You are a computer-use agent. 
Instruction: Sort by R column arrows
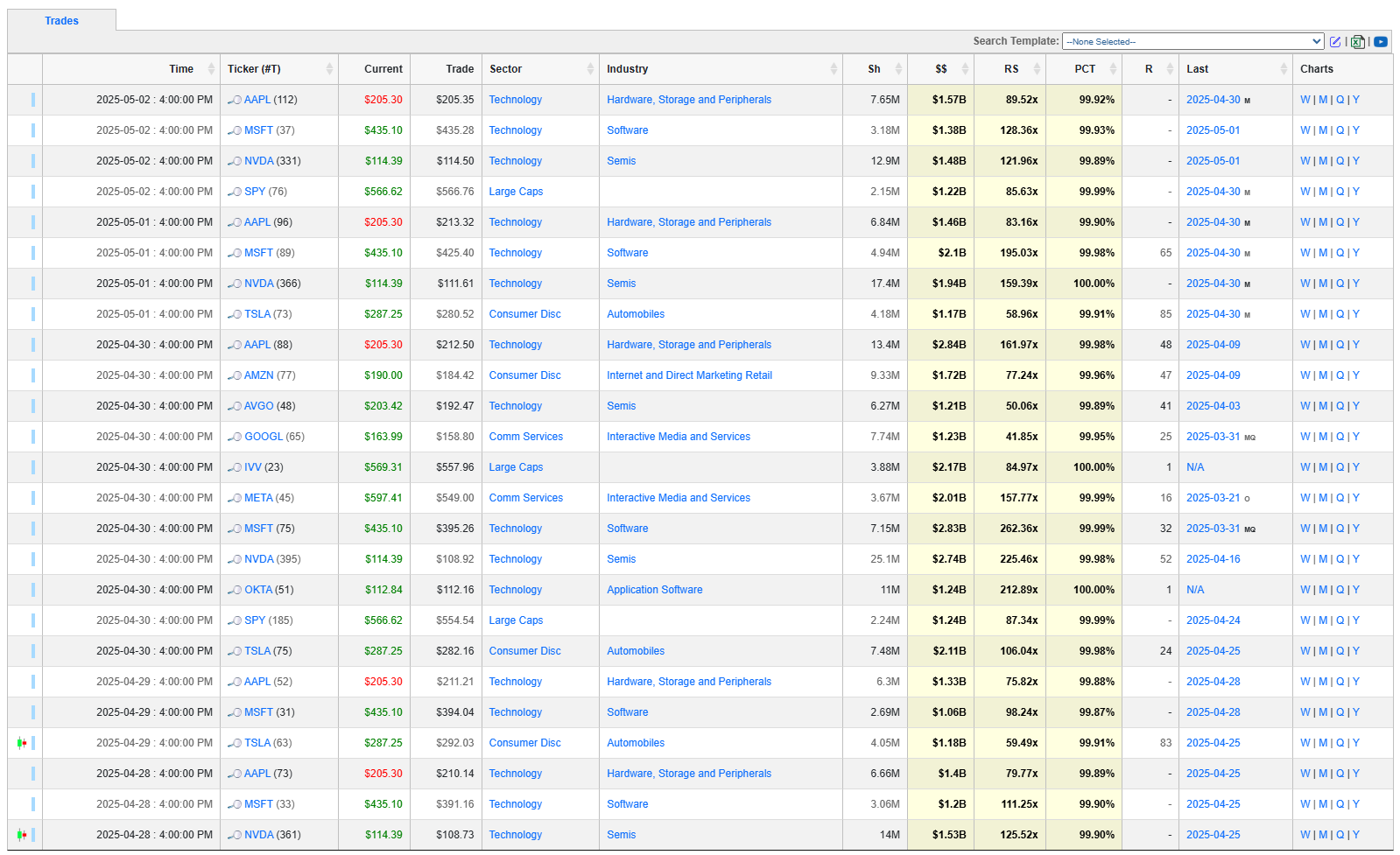click(1170, 69)
